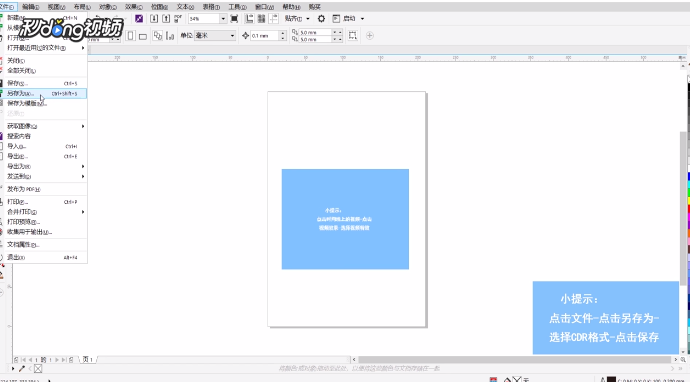This screenshot has height=382, width=690.
Task: Open the zoom level dropdown showing 34%
Action: [x=223, y=18]
